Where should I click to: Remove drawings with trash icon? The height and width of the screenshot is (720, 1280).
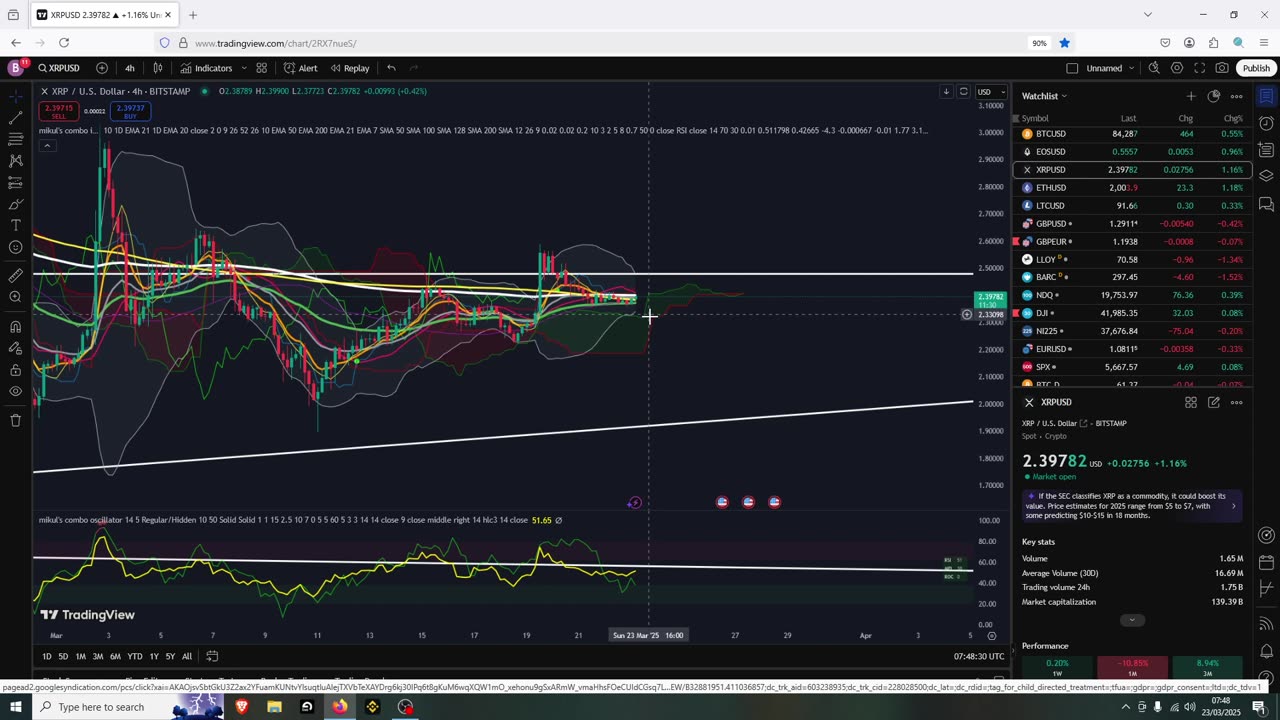tap(15, 420)
